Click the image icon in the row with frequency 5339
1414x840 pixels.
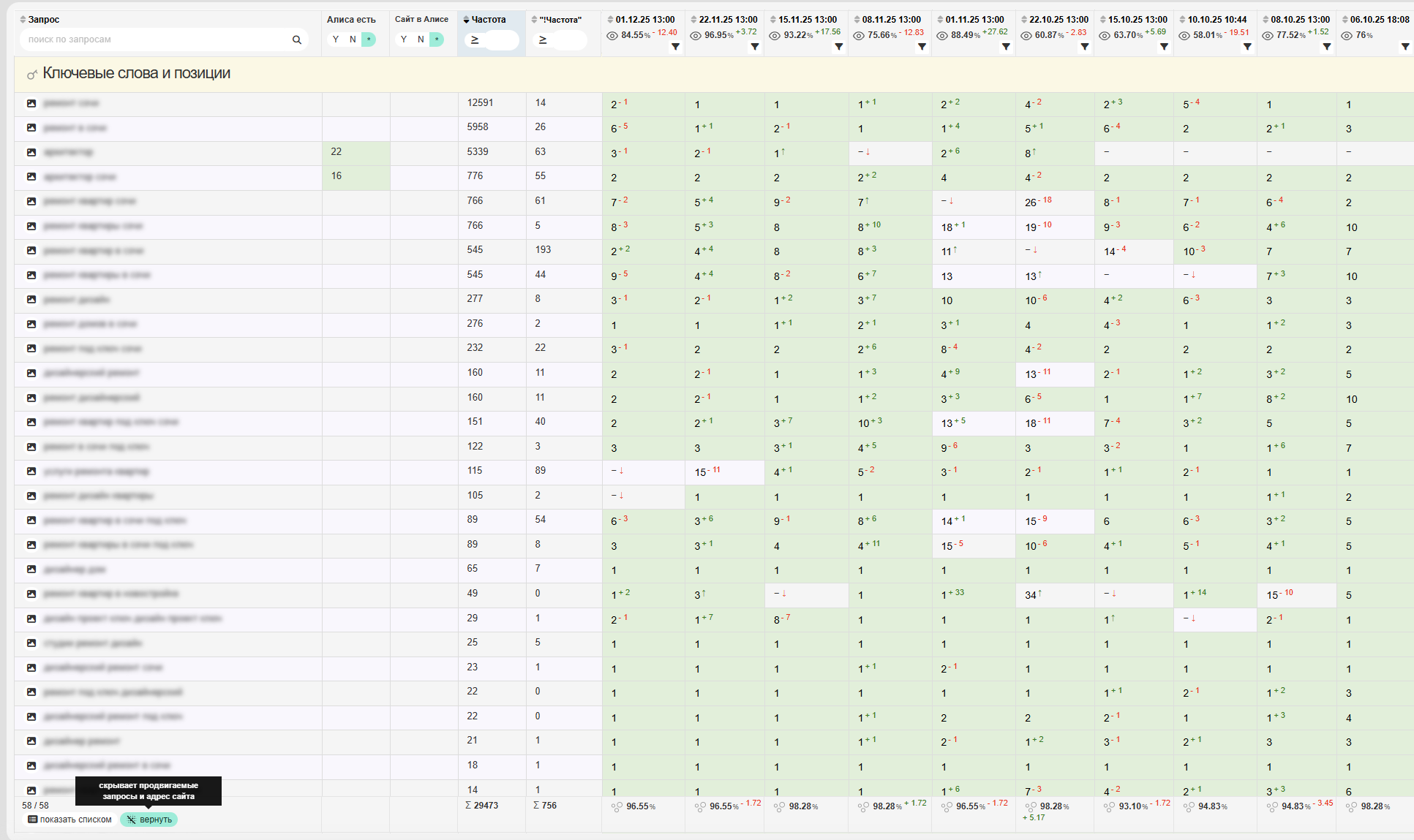pos(31,152)
